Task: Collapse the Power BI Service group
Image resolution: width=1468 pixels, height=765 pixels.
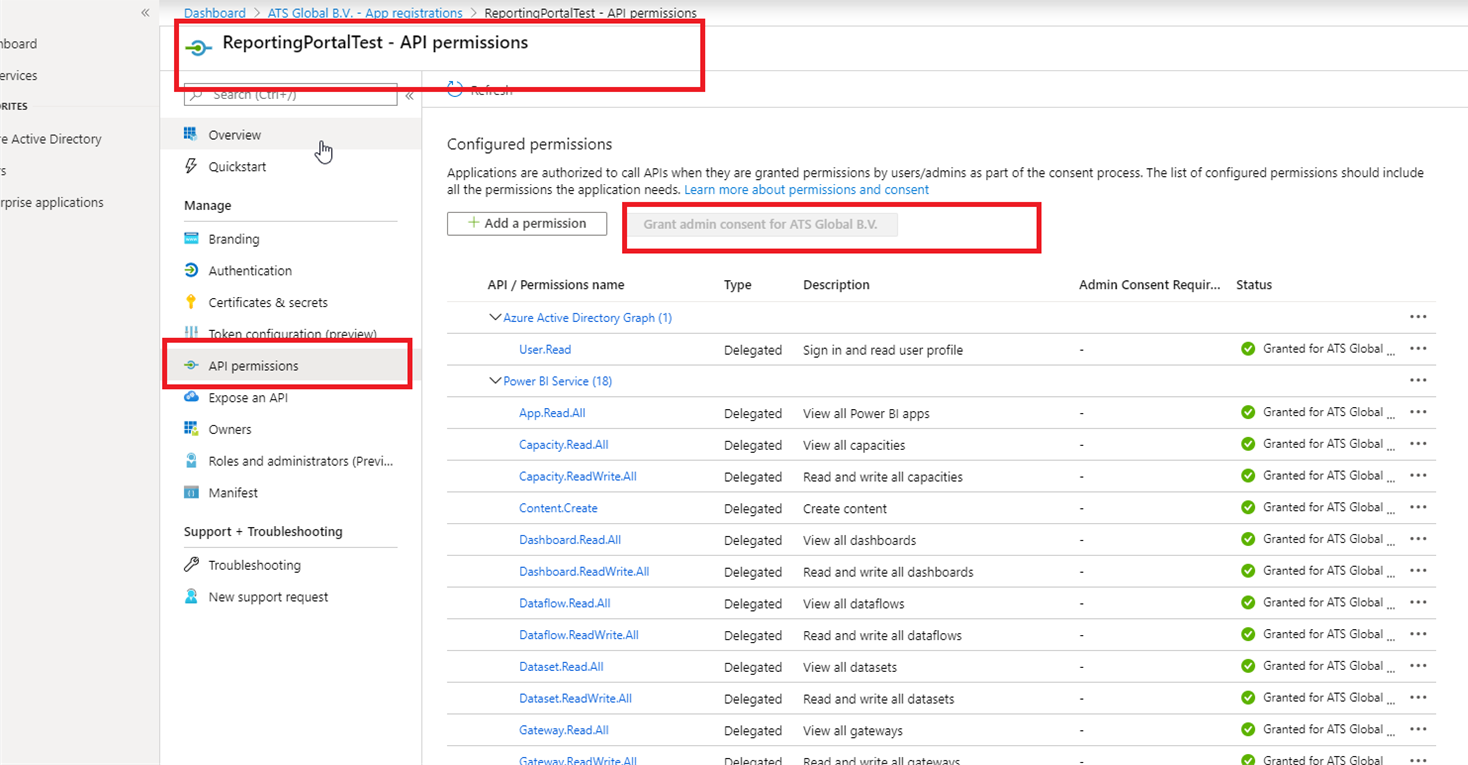Action: (x=494, y=381)
